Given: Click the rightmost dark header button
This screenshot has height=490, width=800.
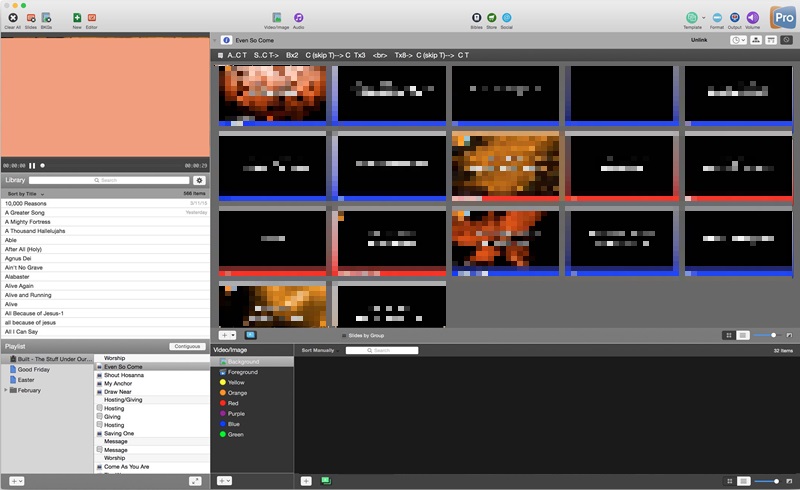Looking at the screenshot, I should pos(786,40).
